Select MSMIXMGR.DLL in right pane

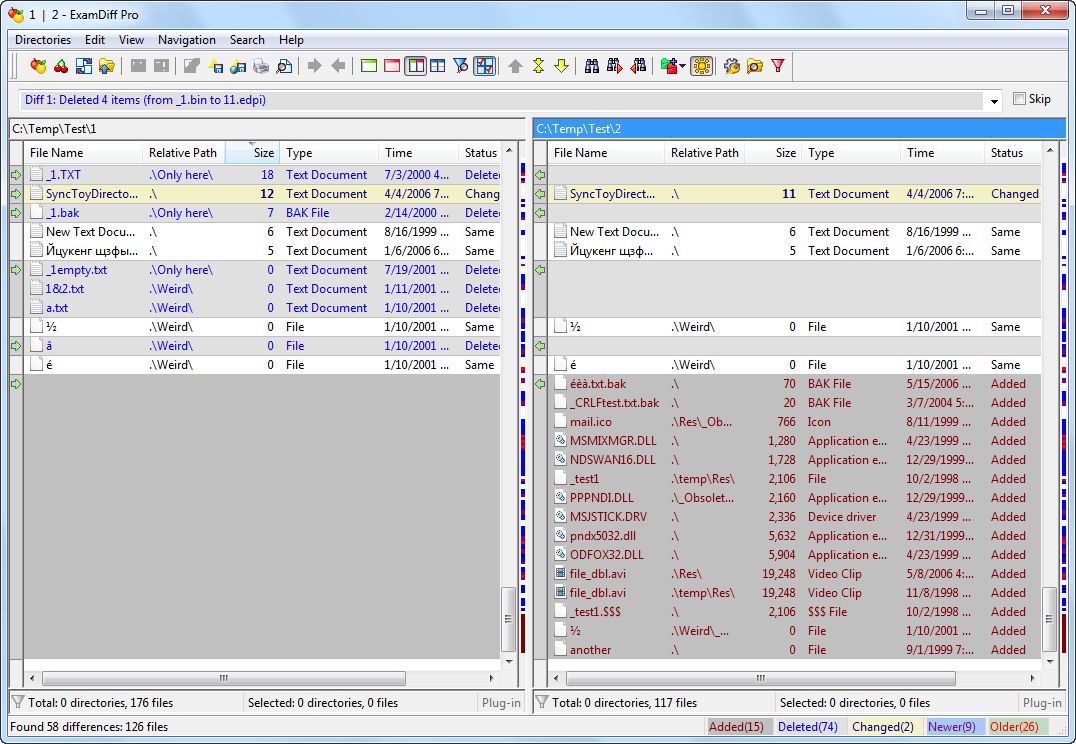795,441
